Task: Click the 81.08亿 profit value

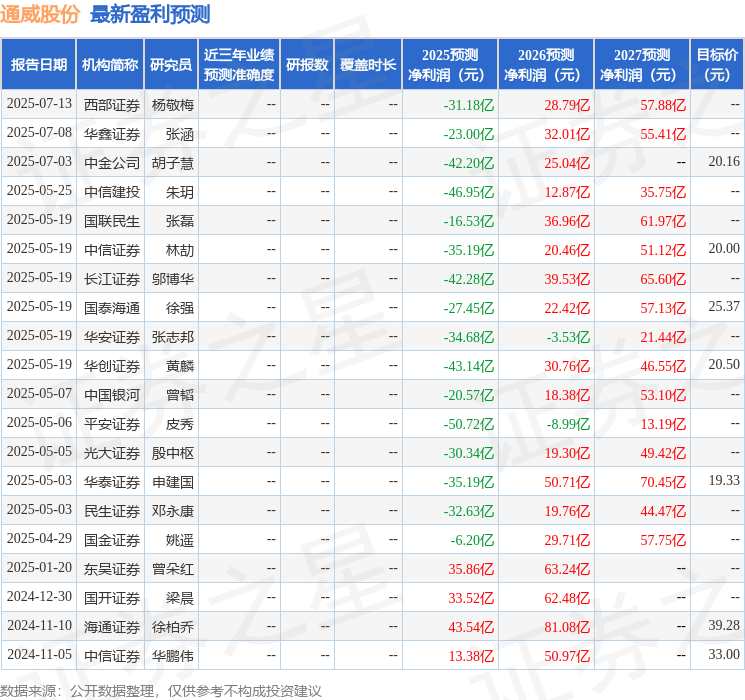Action: (x=567, y=627)
